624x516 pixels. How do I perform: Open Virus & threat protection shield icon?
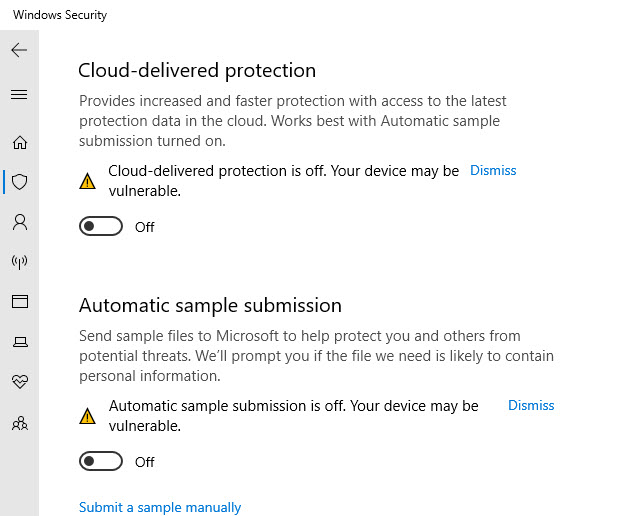(x=19, y=182)
